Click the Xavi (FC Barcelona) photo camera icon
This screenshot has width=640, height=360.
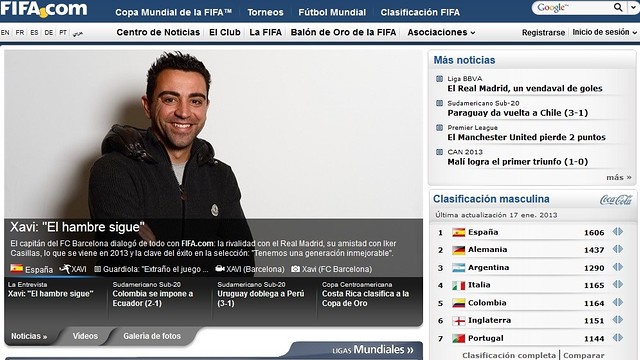(x=296, y=269)
